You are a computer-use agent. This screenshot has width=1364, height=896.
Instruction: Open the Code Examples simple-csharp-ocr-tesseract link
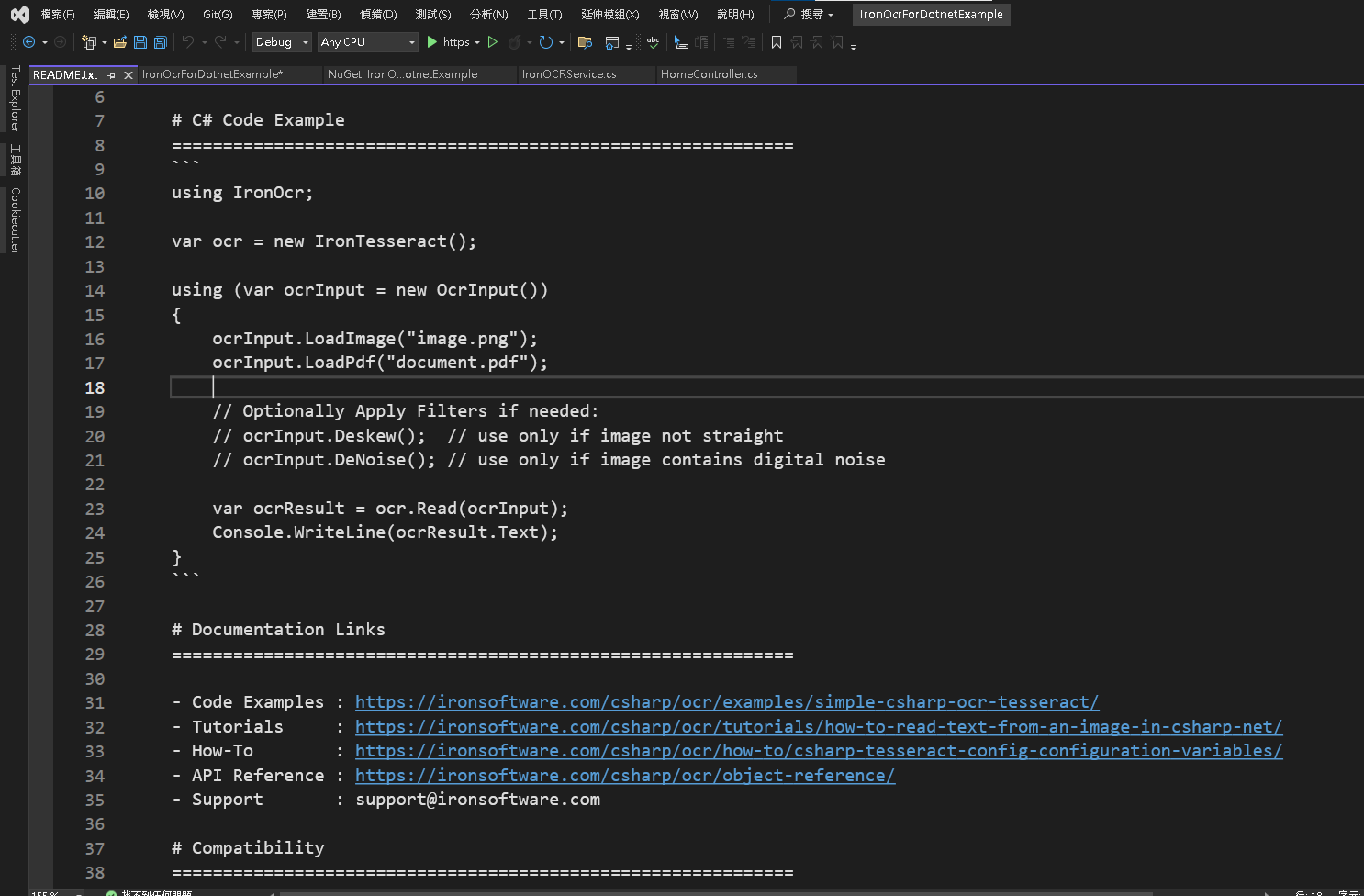726,702
